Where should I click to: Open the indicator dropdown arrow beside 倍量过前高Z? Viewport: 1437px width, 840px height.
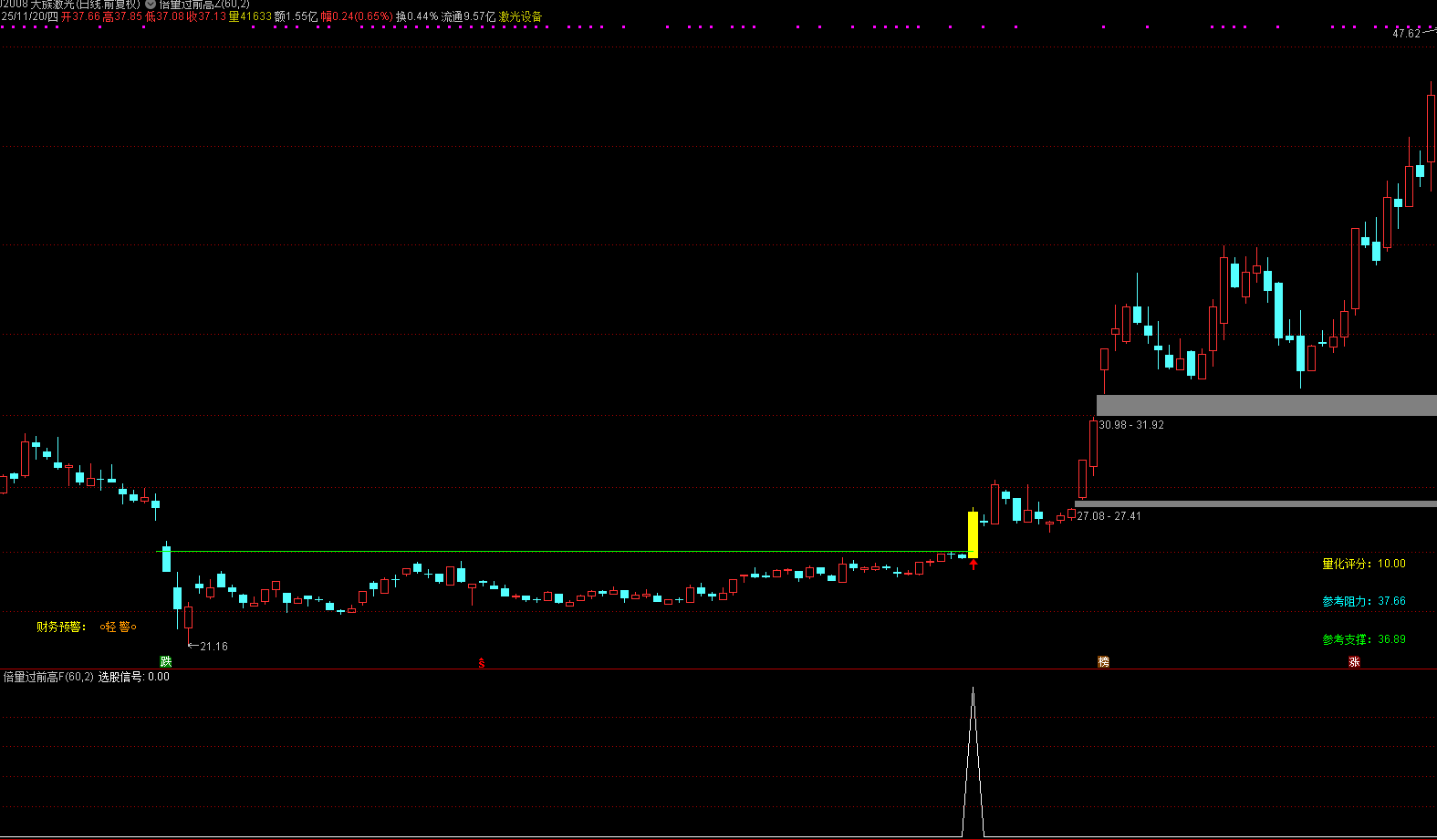click(x=151, y=5)
